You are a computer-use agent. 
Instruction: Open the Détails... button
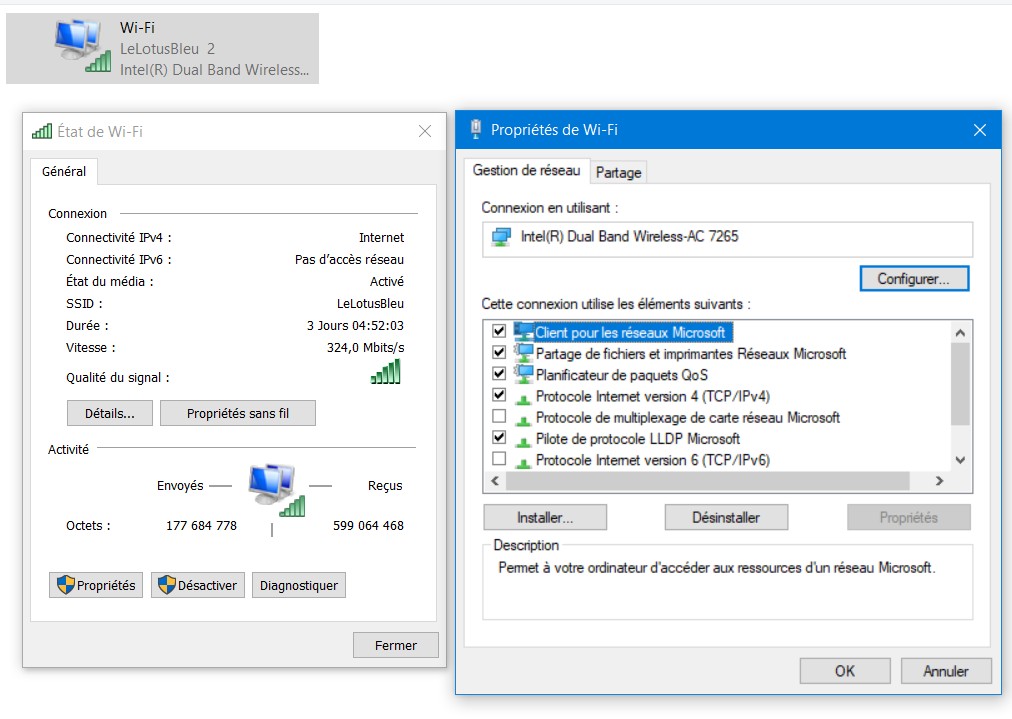click(109, 413)
